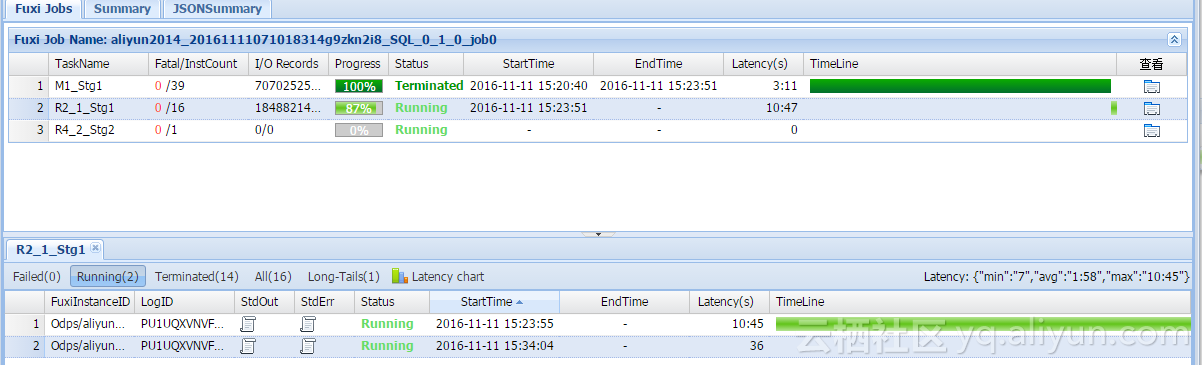Close the R2_1_Stg1 detail tab

click(95, 248)
